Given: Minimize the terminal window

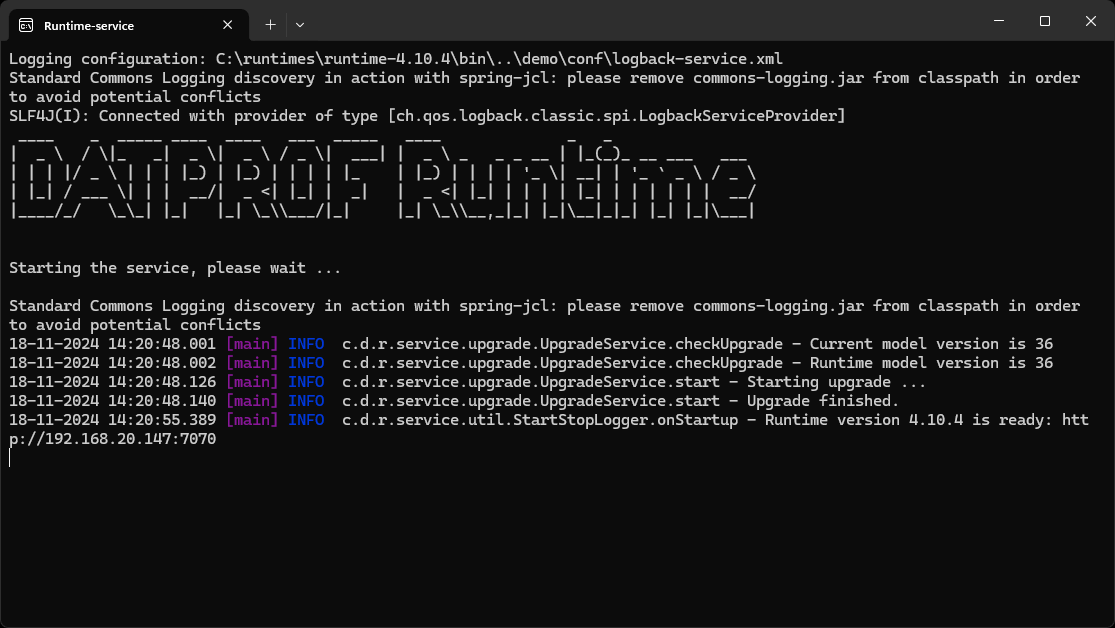Looking at the screenshot, I should click(x=999, y=21).
